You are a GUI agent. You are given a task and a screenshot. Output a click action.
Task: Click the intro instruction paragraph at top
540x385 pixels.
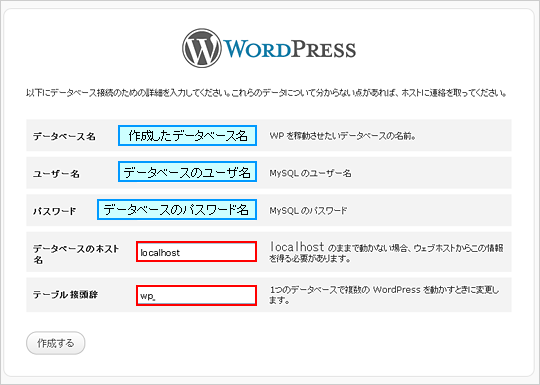tap(266, 93)
